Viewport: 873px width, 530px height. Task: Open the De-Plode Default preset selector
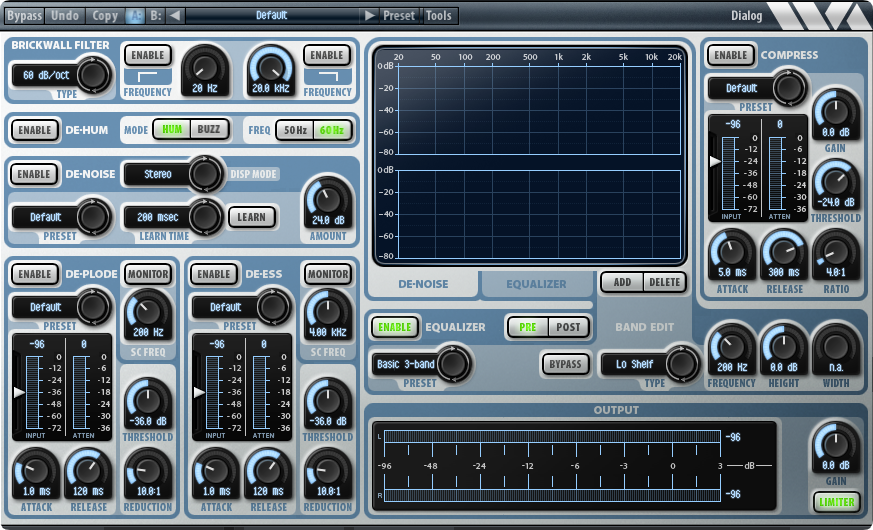coord(61,307)
